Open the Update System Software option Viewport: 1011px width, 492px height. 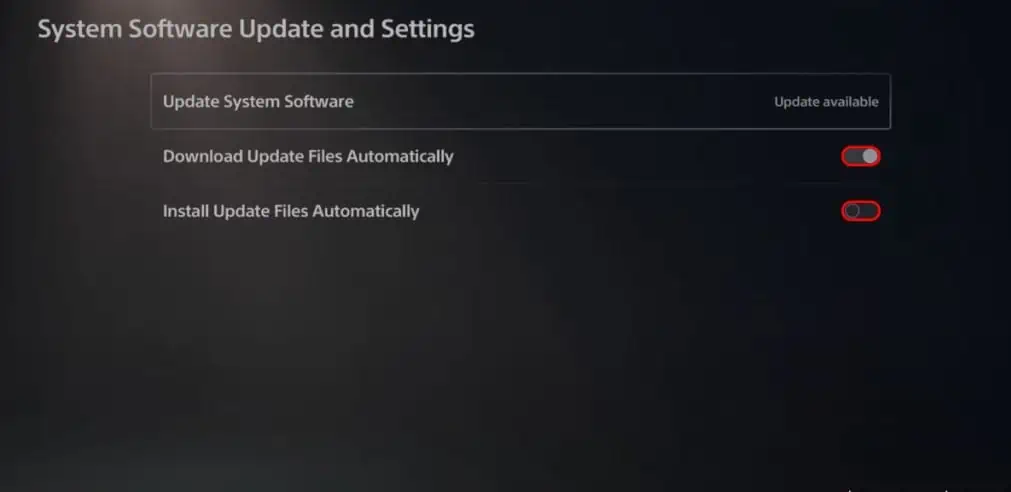(520, 101)
